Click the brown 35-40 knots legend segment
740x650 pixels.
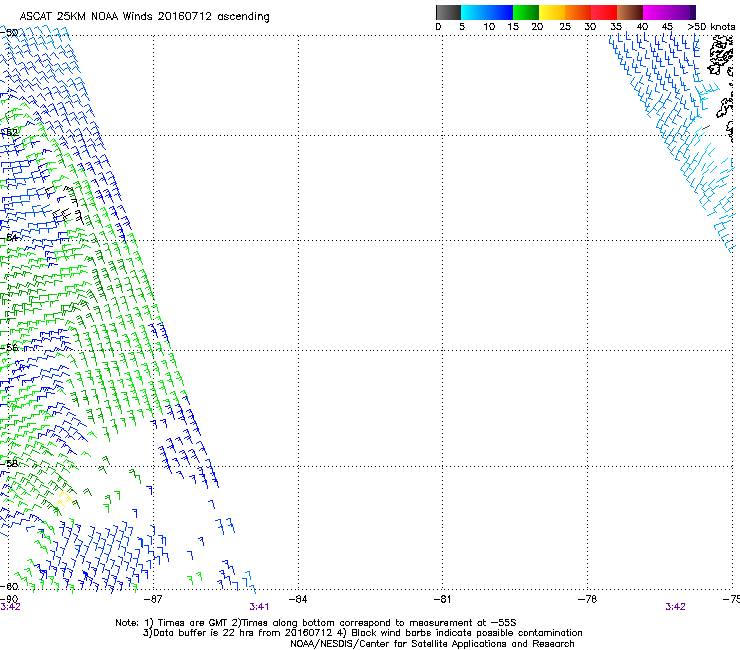[630, 12]
